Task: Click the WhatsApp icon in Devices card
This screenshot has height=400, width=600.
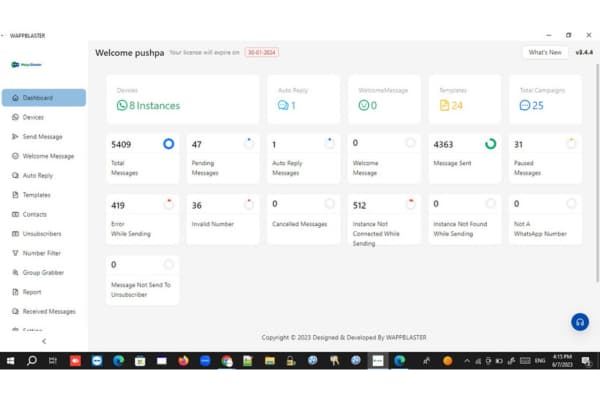Action: pyautogui.click(x=122, y=105)
